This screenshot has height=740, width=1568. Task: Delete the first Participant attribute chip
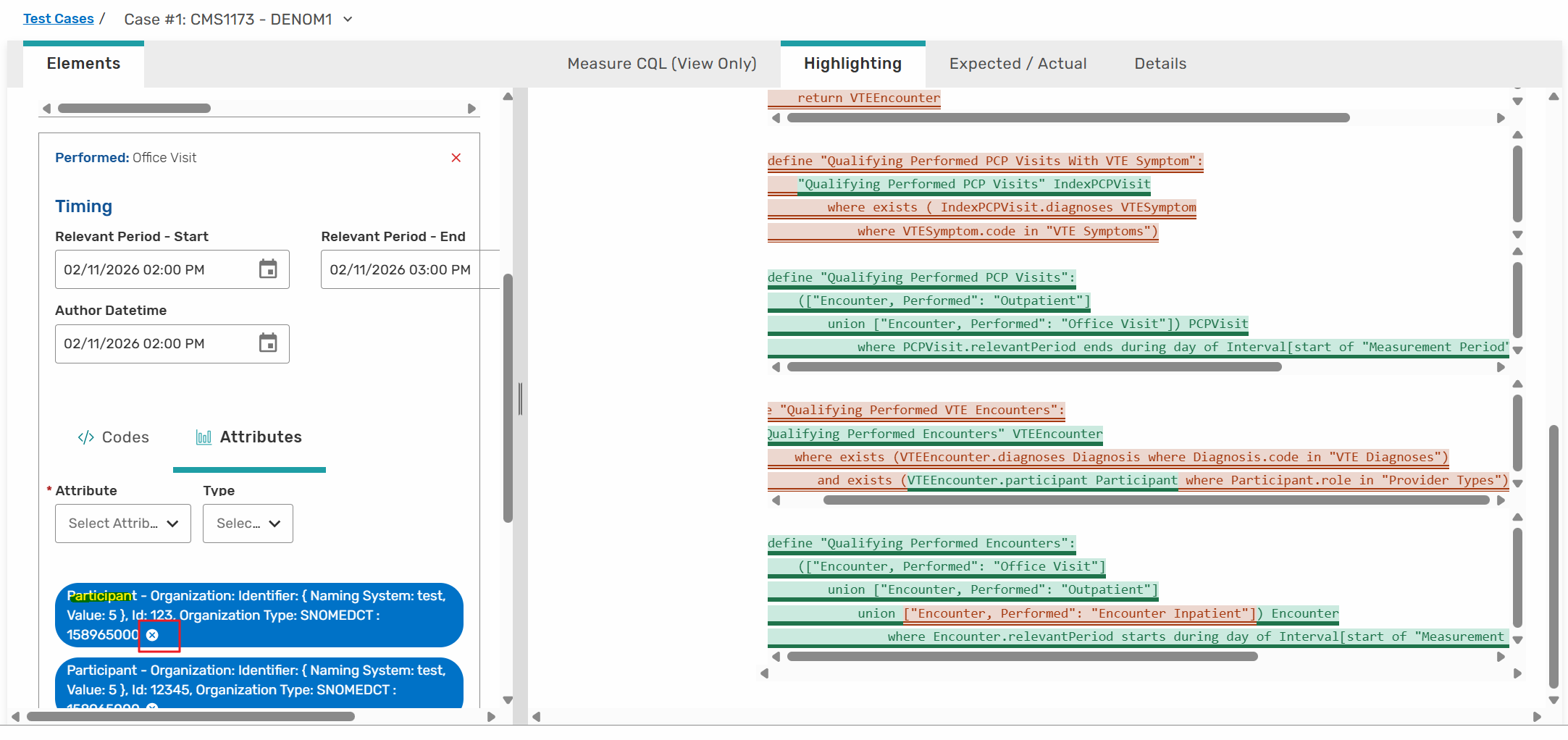[x=152, y=635]
